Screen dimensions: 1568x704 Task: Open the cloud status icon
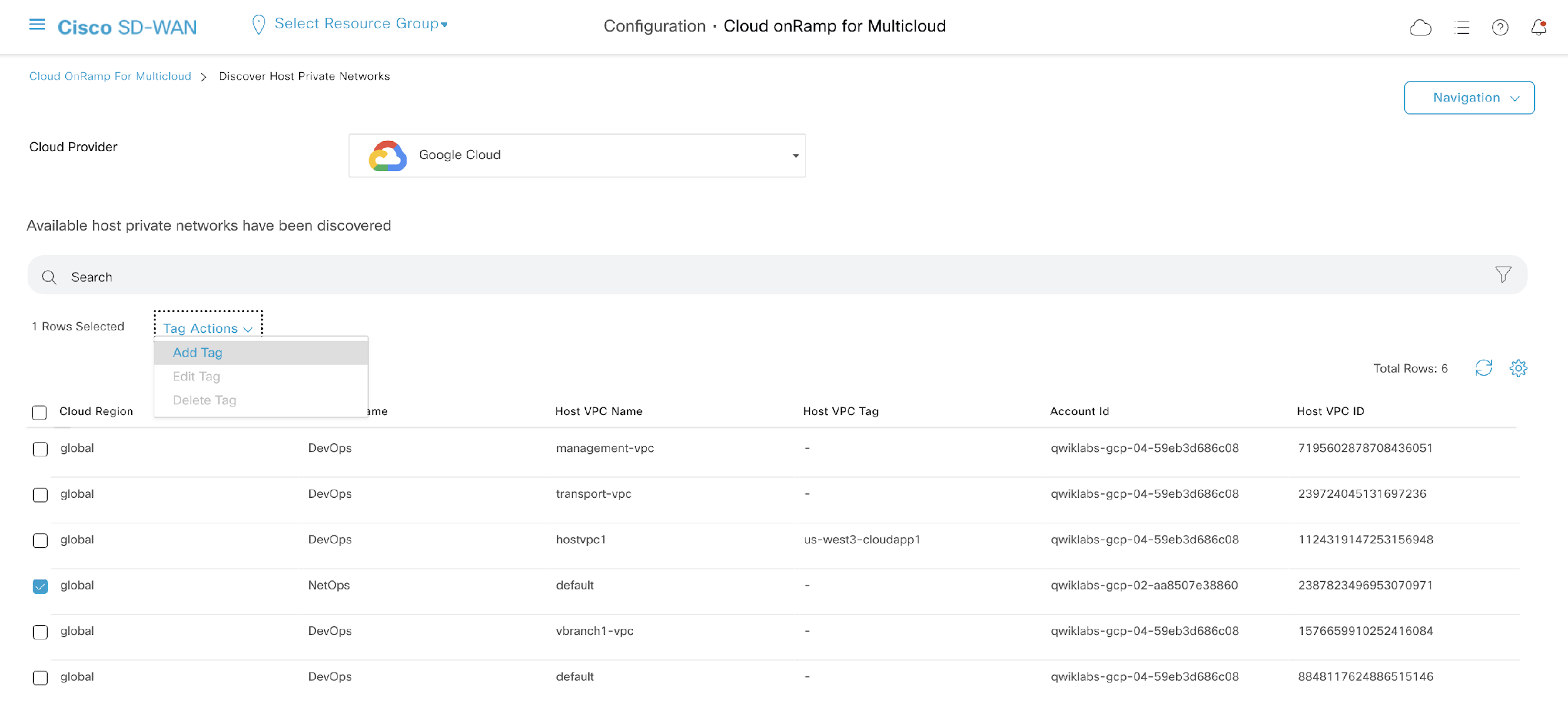[1421, 27]
